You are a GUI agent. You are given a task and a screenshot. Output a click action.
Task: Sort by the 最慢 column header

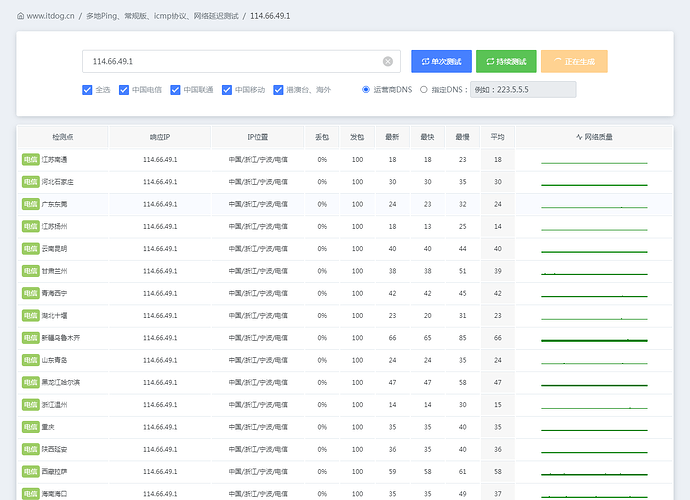(x=462, y=137)
